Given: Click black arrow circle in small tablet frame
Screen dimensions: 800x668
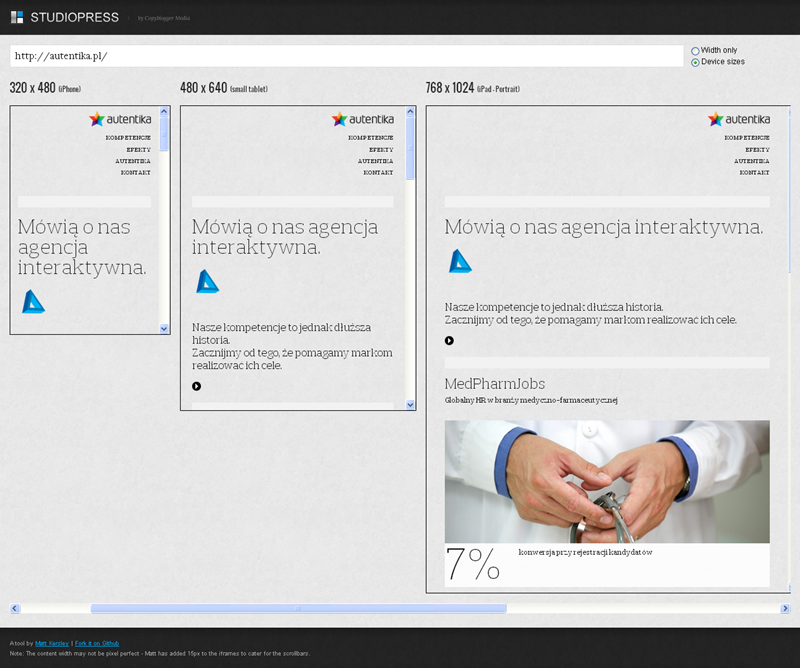Looking at the screenshot, I should (196, 386).
